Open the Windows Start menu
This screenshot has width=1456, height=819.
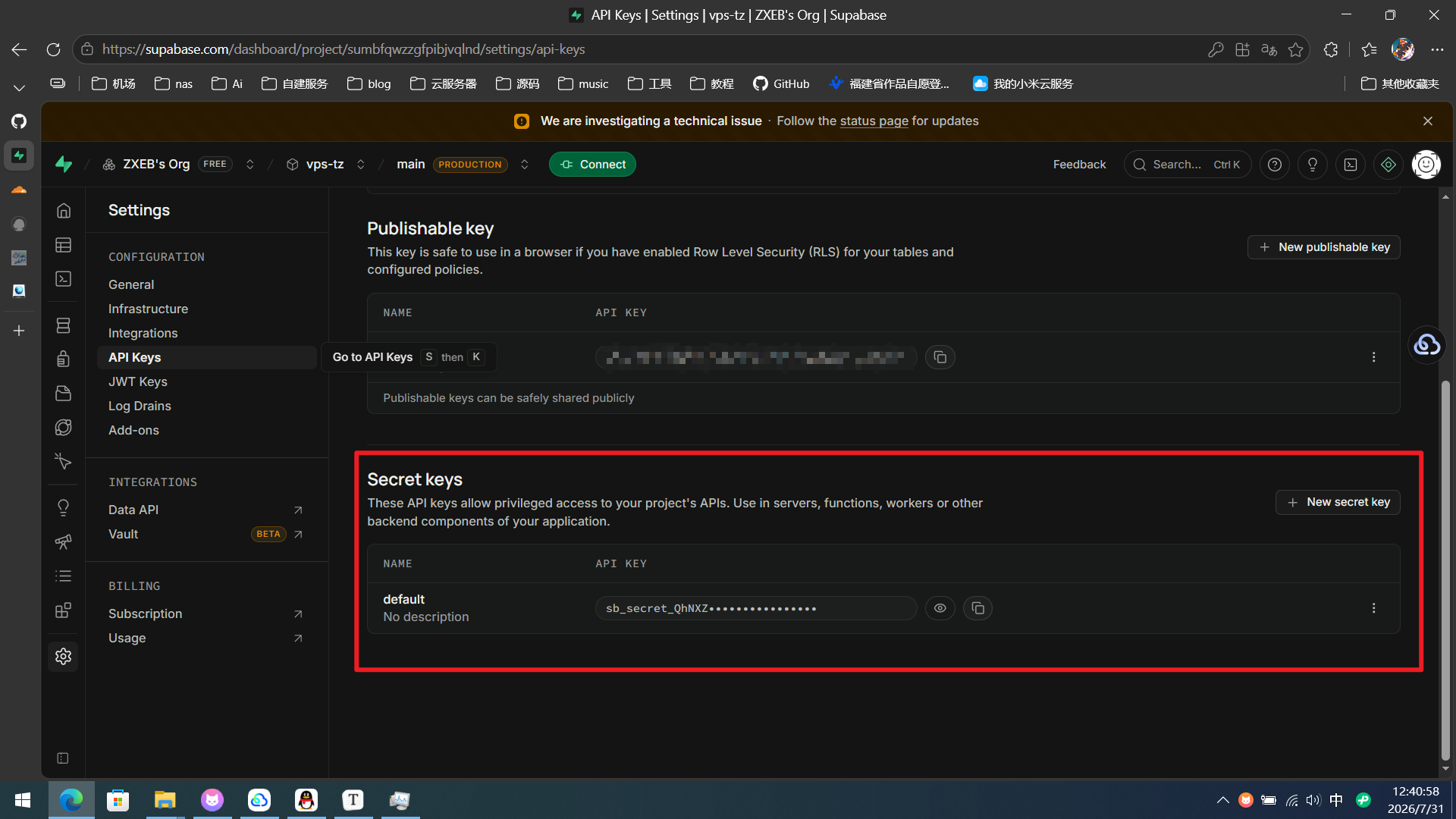point(23,800)
